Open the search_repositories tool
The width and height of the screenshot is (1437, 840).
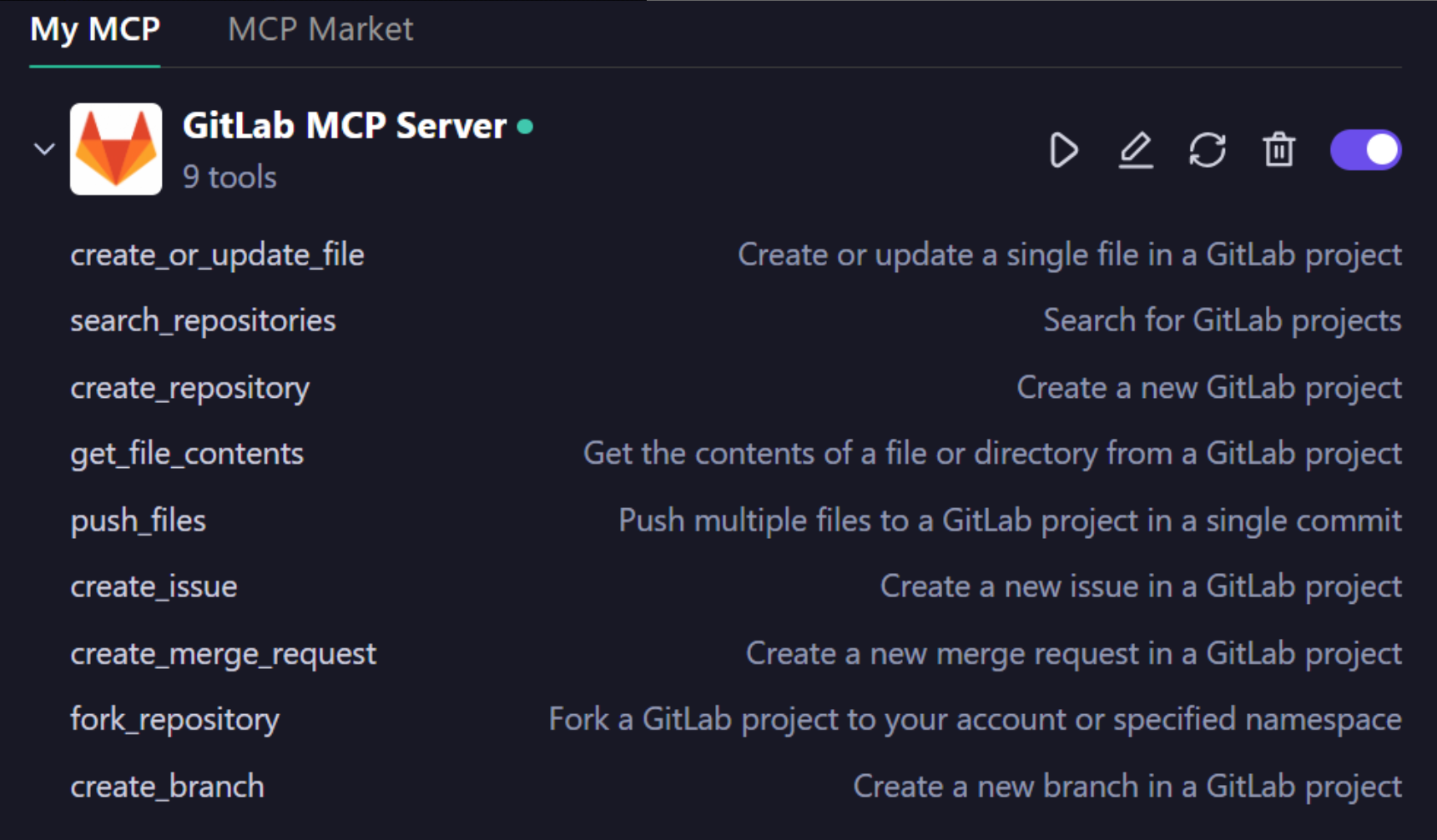point(203,321)
